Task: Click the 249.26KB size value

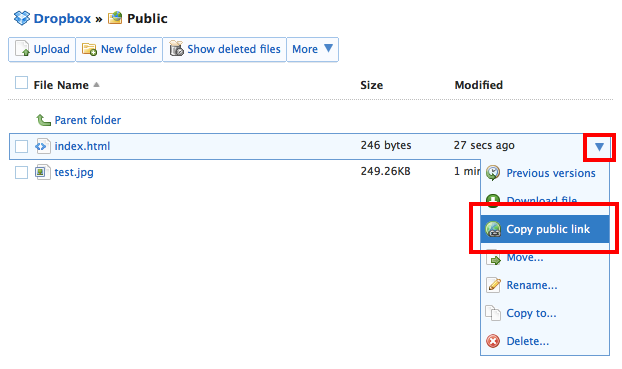Action: pyautogui.click(x=386, y=171)
